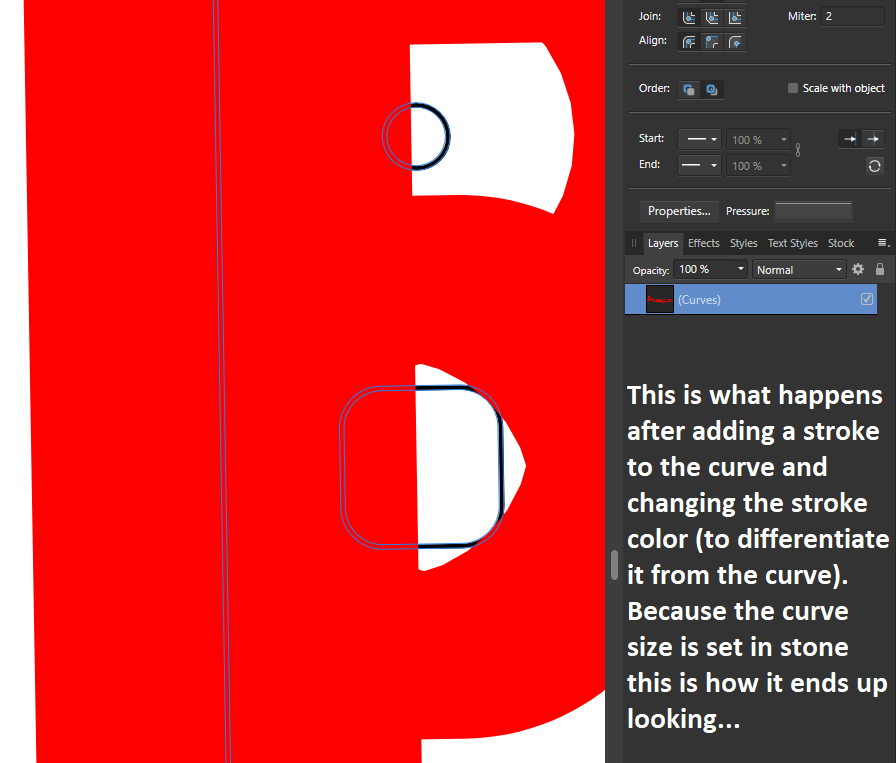Place arrowhead within line end
The image size is (896, 763).
point(850,139)
